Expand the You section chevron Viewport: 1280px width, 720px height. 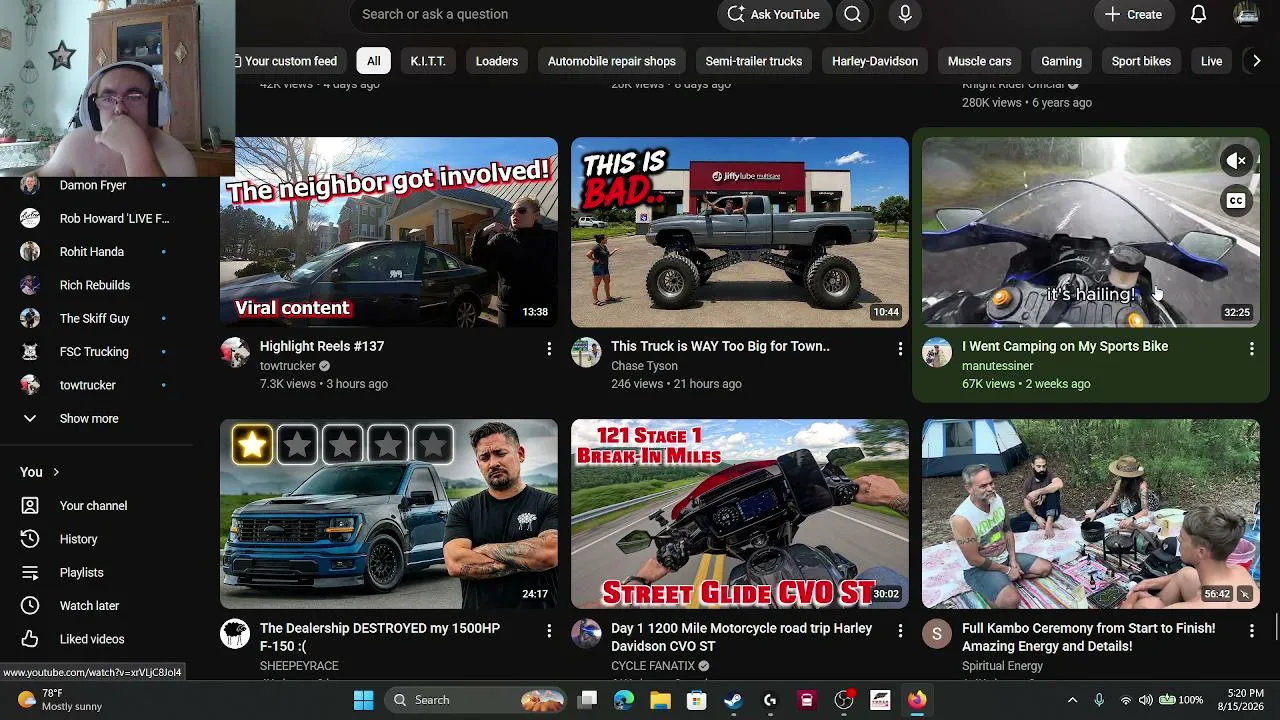coord(56,472)
